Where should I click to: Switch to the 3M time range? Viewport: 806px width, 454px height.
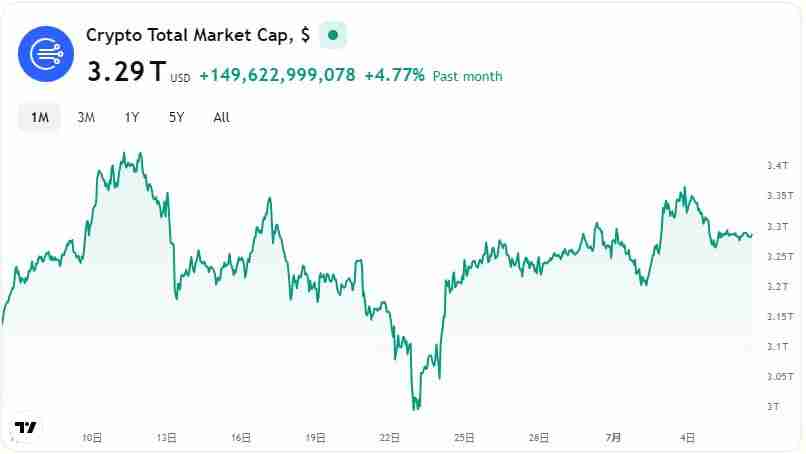86,117
